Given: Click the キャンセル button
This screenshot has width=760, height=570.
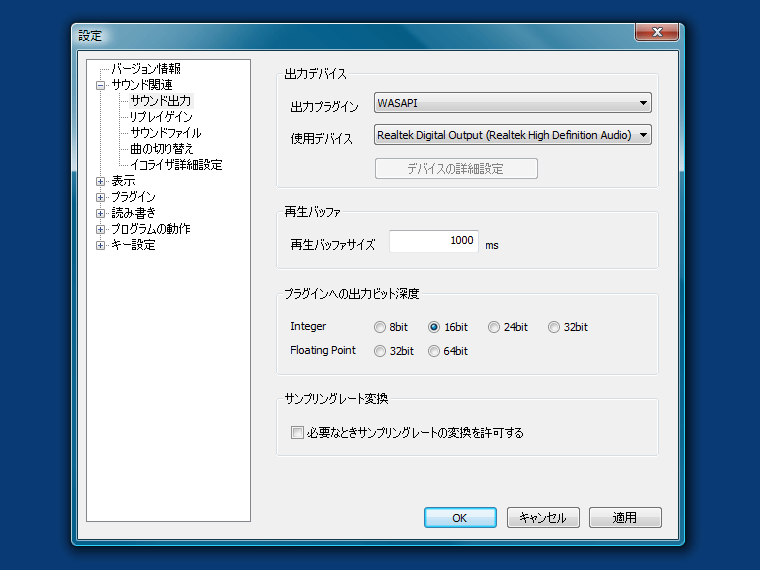Looking at the screenshot, I should [543, 518].
